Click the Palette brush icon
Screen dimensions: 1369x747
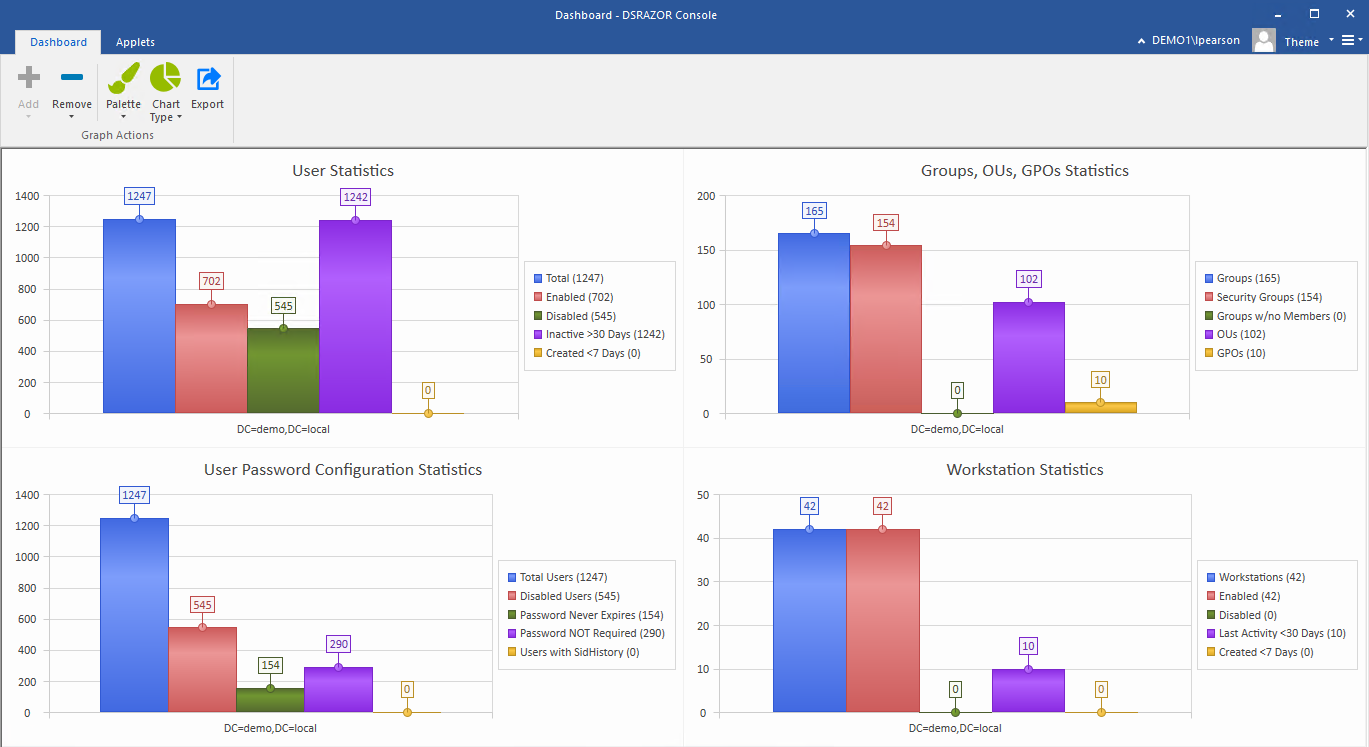point(122,78)
